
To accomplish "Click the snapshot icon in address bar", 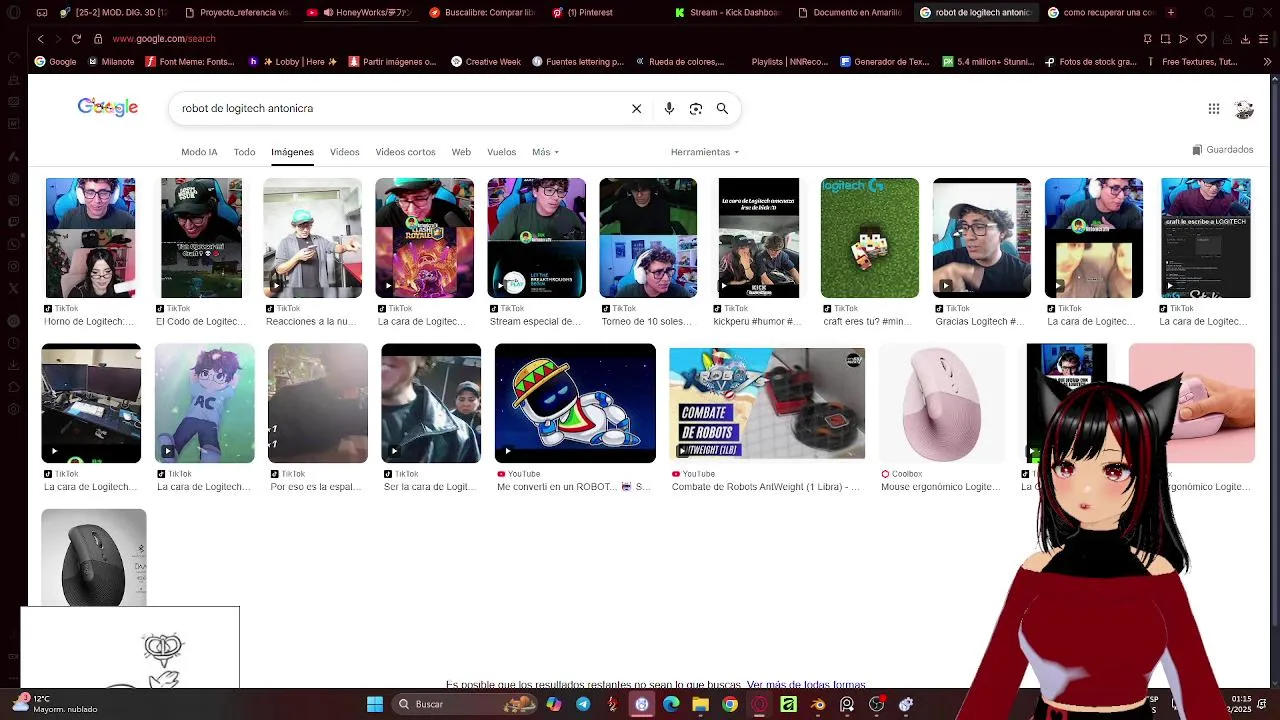I will tap(1165, 39).
